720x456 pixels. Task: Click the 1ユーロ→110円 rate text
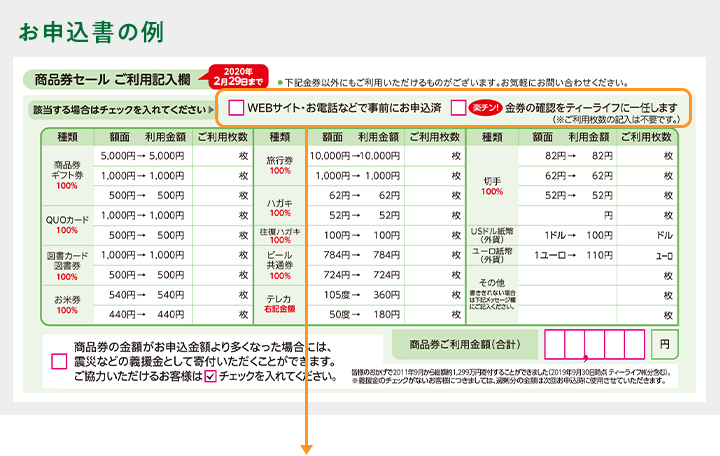[573, 255]
